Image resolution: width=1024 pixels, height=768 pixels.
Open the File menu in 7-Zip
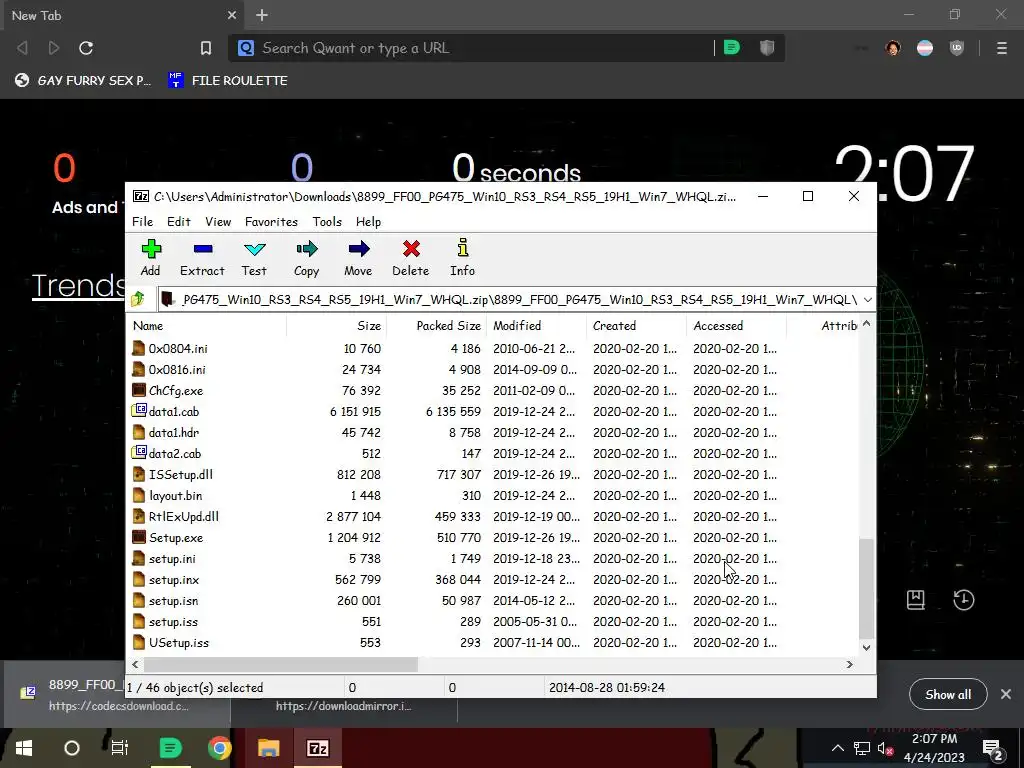(142, 221)
